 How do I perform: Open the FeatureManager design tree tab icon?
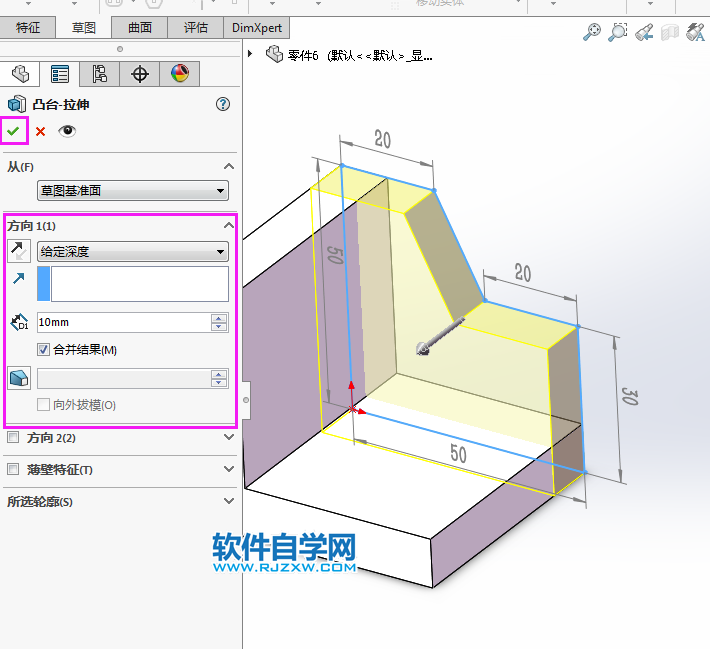tap(20, 74)
